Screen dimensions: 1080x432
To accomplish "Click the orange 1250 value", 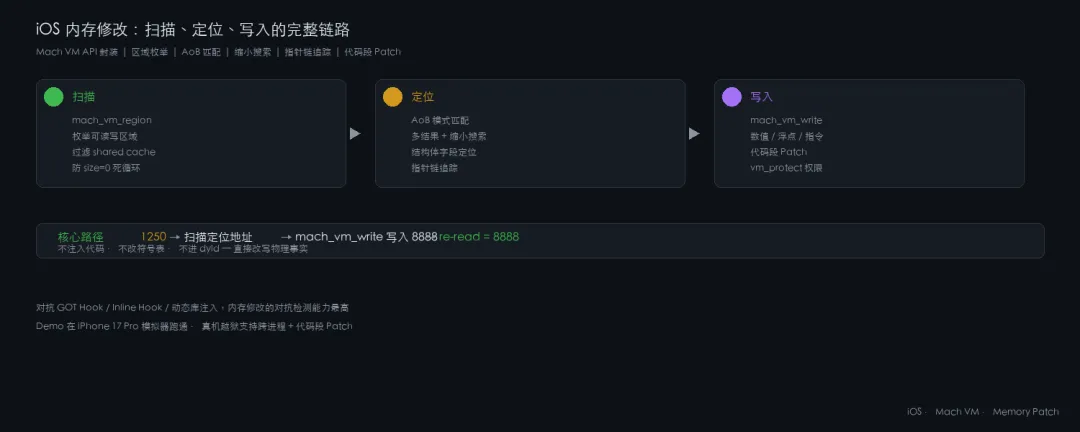I will [x=154, y=237].
